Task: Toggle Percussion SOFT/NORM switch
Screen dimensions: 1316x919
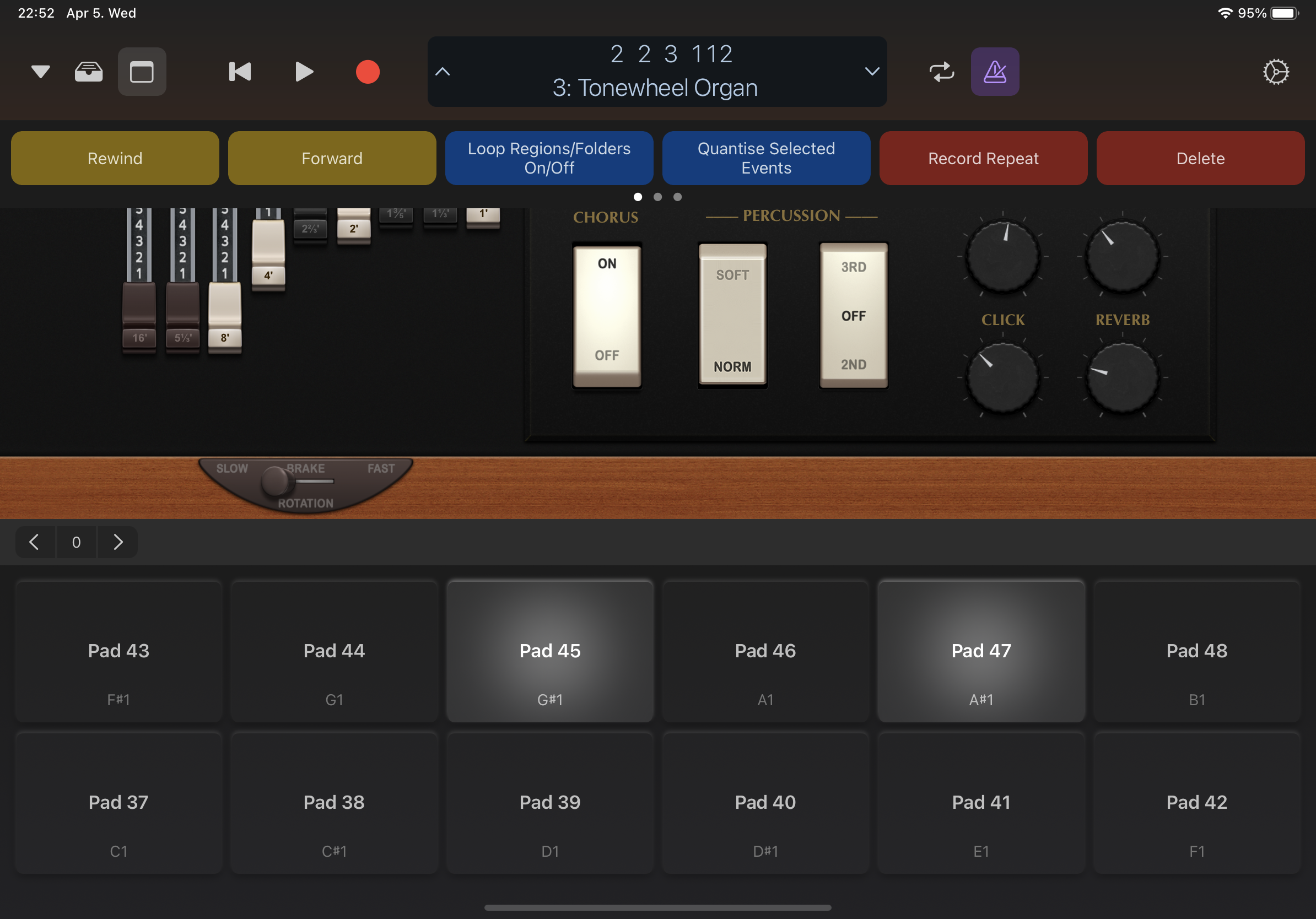Action: (732, 315)
